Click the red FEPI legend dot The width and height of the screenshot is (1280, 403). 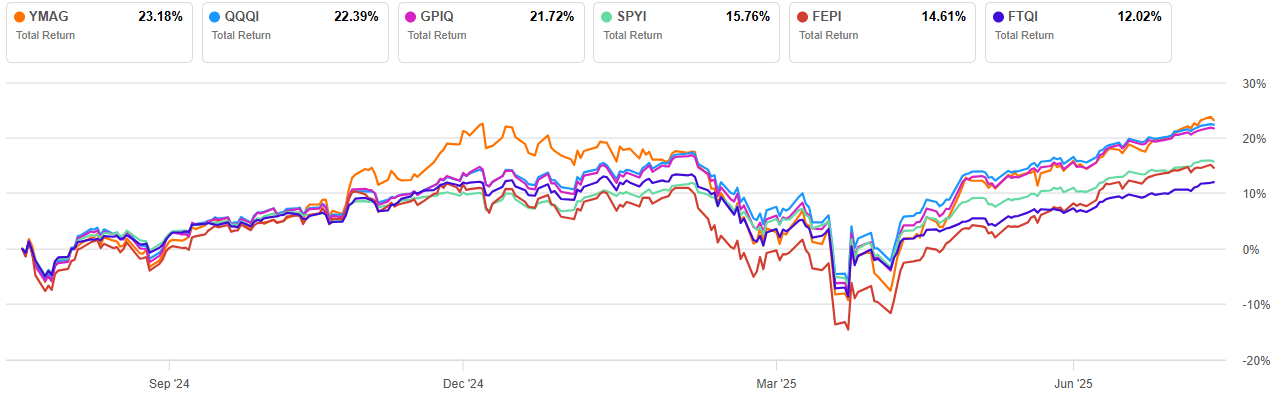coord(804,18)
